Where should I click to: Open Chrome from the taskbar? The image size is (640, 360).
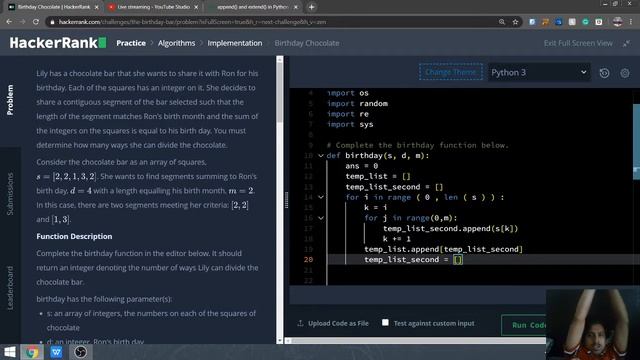(33, 352)
